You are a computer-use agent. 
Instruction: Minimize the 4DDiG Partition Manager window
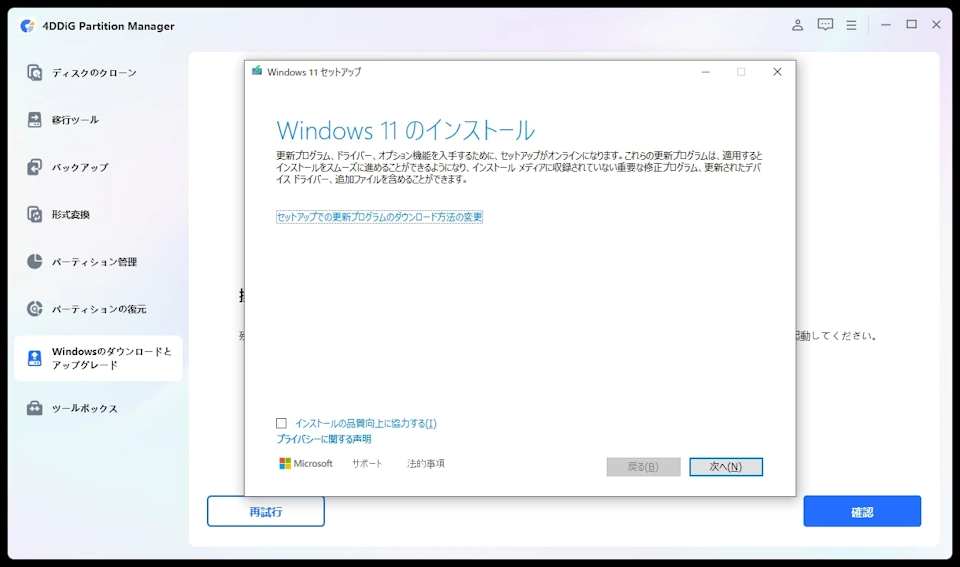point(886,24)
